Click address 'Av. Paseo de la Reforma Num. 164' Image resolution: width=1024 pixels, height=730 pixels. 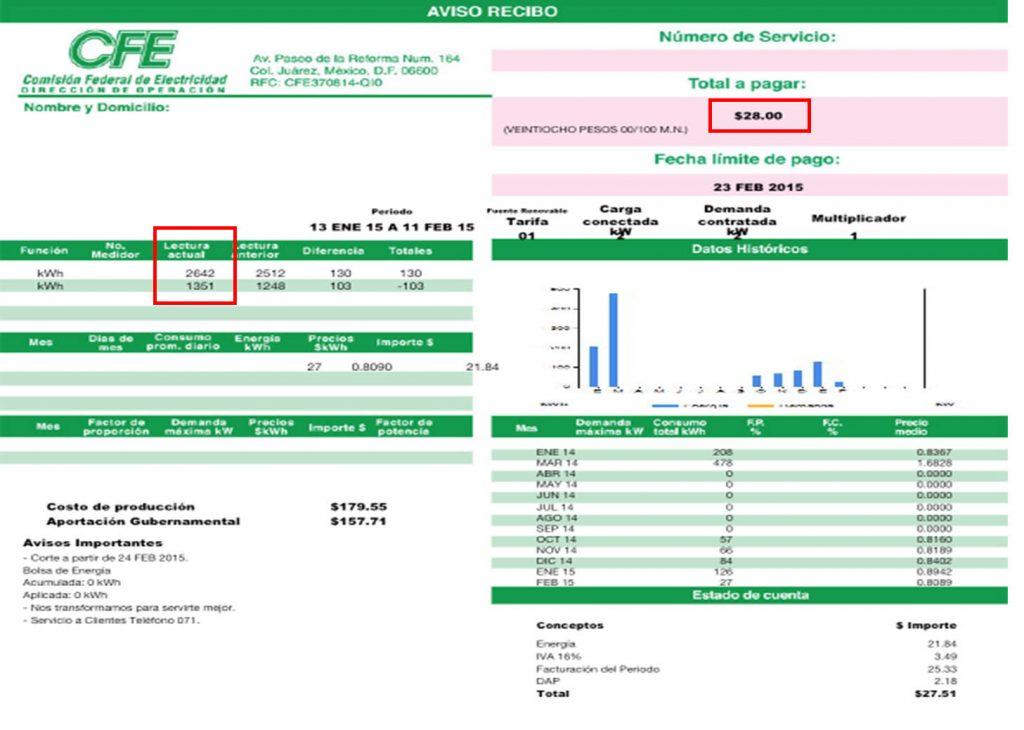[x=356, y=59]
